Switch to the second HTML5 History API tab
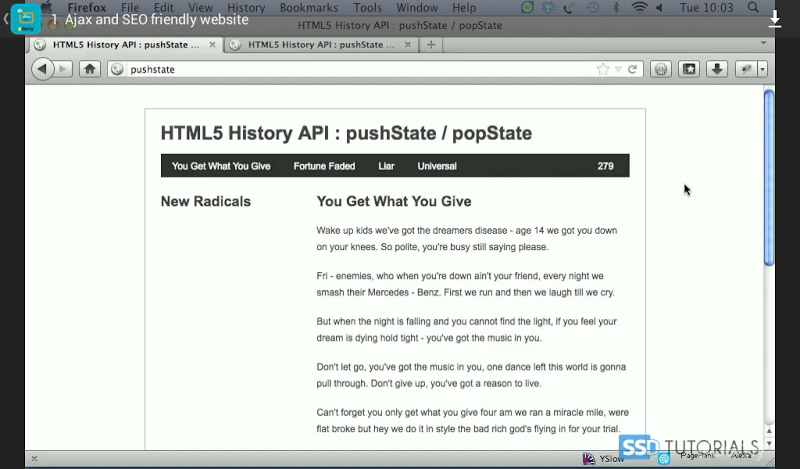The height and width of the screenshot is (469, 800). [321, 45]
